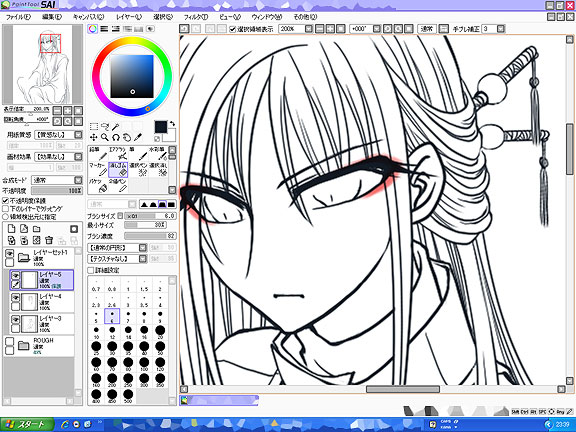Create a new linework layer
The height and width of the screenshot is (432, 576).
pyautogui.click(x=24, y=229)
